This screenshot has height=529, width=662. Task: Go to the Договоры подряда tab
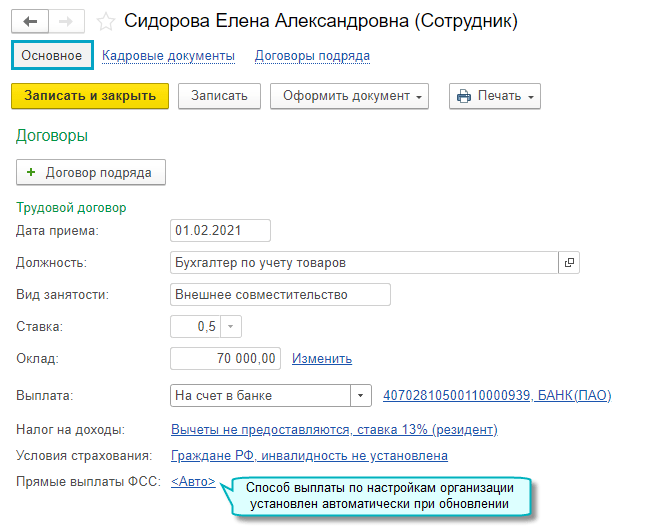click(312, 56)
